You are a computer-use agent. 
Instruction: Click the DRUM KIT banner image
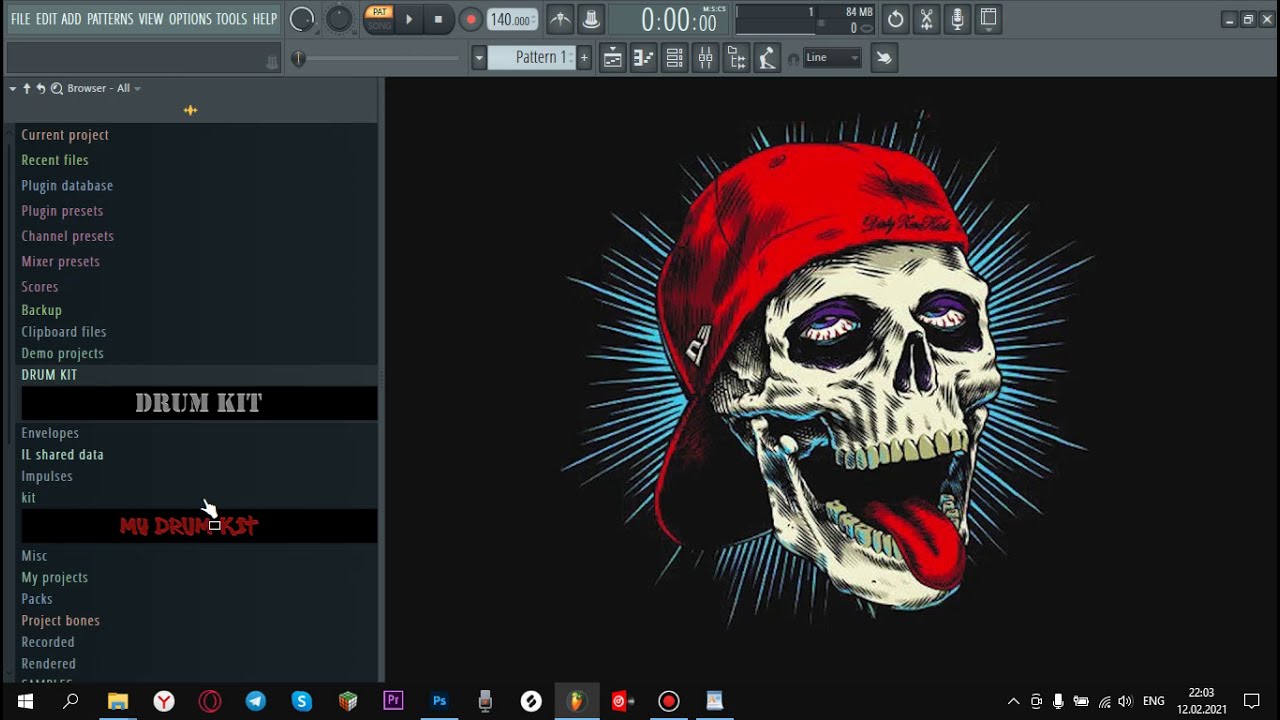pyautogui.click(x=199, y=404)
